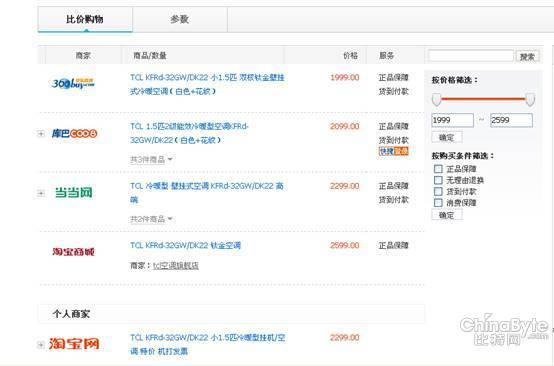Open the 360buy merchant logo

(x=73, y=84)
